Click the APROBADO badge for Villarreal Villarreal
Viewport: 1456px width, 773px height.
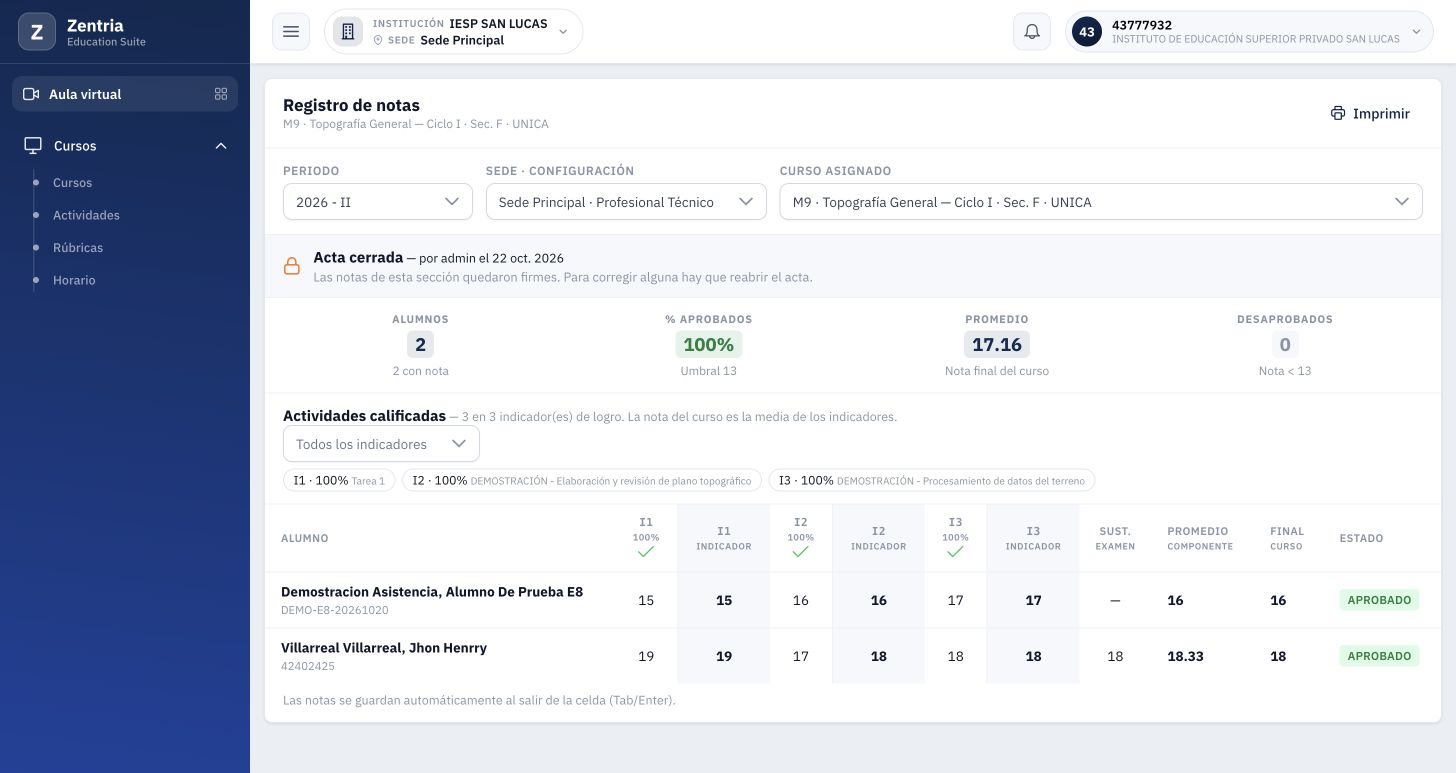[1379, 656]
